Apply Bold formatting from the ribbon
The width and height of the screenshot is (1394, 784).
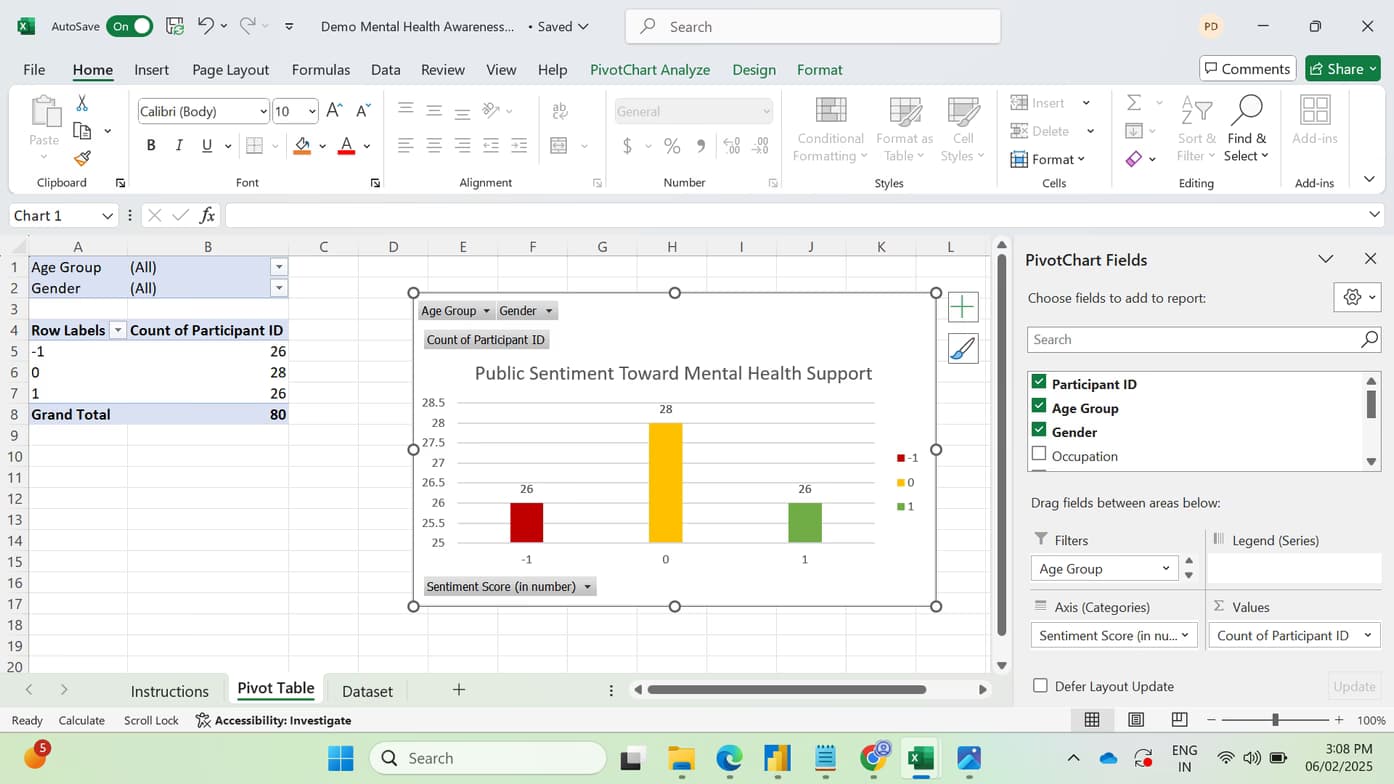coord(151,146)
